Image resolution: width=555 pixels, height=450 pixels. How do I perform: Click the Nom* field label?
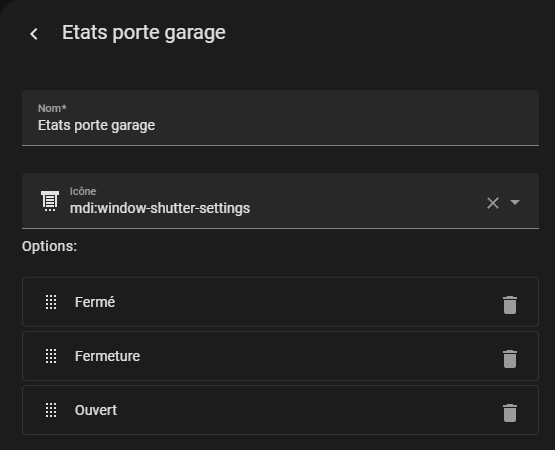(x=52, y=108)
